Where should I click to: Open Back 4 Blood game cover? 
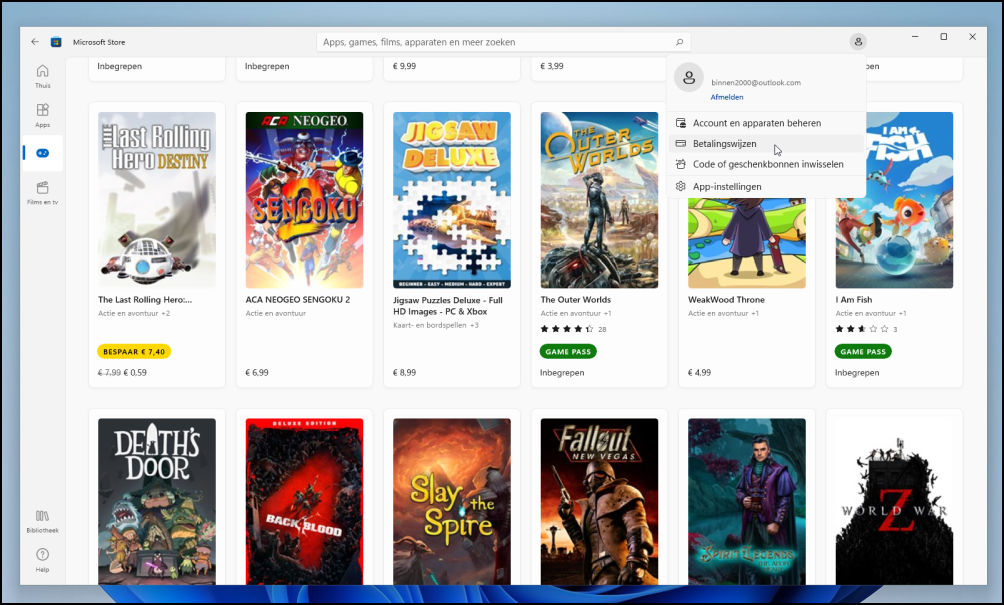[304, 501]
